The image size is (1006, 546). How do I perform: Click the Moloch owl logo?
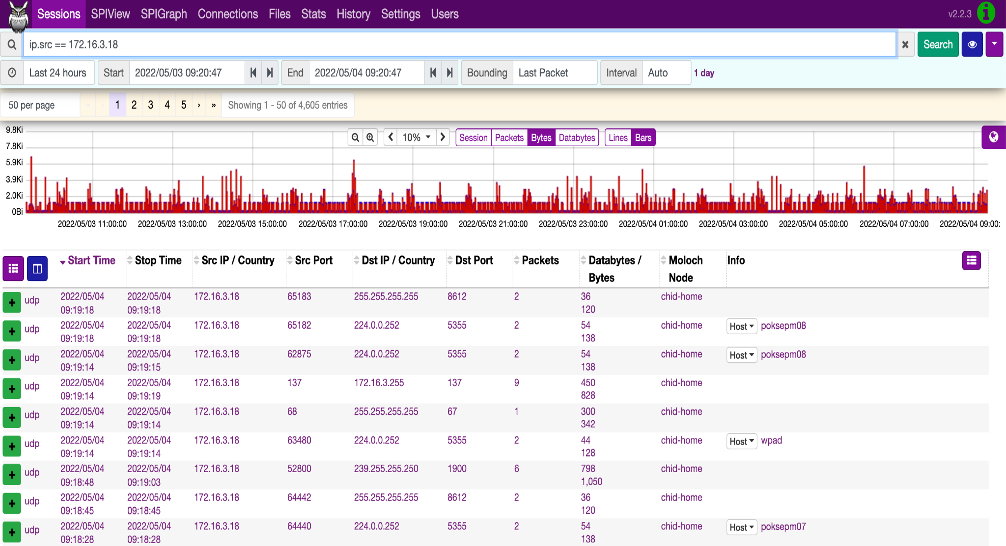point(15,15)
